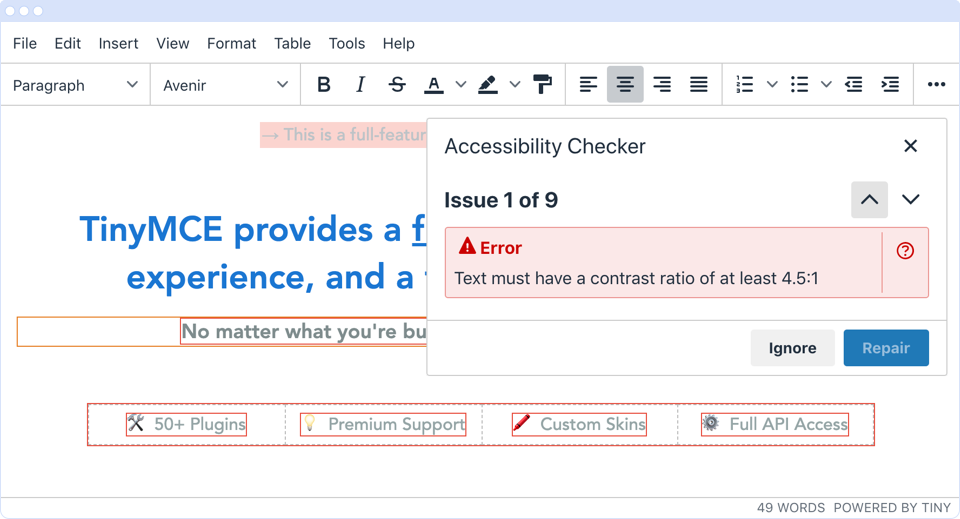Insert a bullet list
Viewport: 960px width, 519px height.
799,84
